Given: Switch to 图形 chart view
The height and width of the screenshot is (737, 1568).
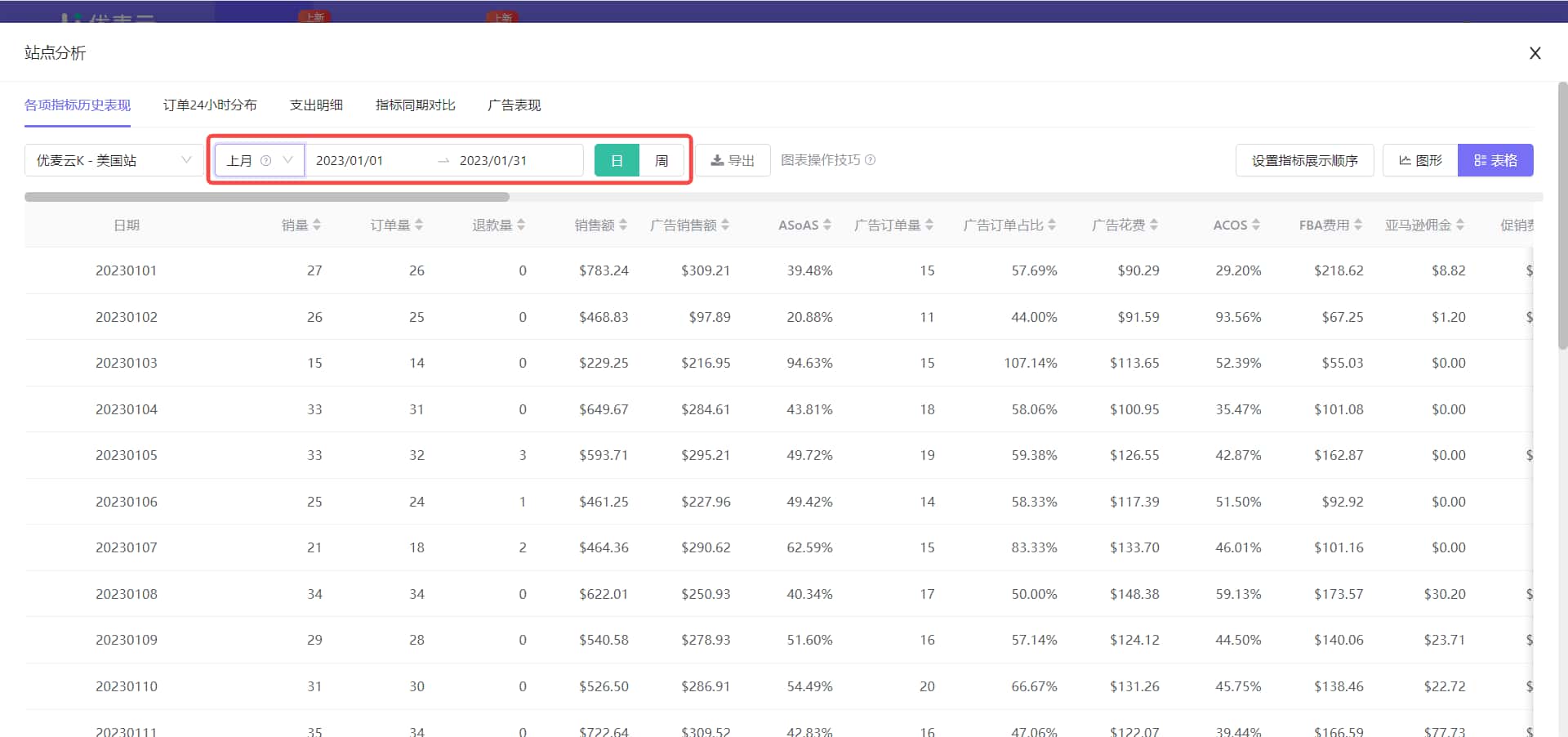Looking at the screenshot, I should pyautogui.click(x=1420, y=160).
